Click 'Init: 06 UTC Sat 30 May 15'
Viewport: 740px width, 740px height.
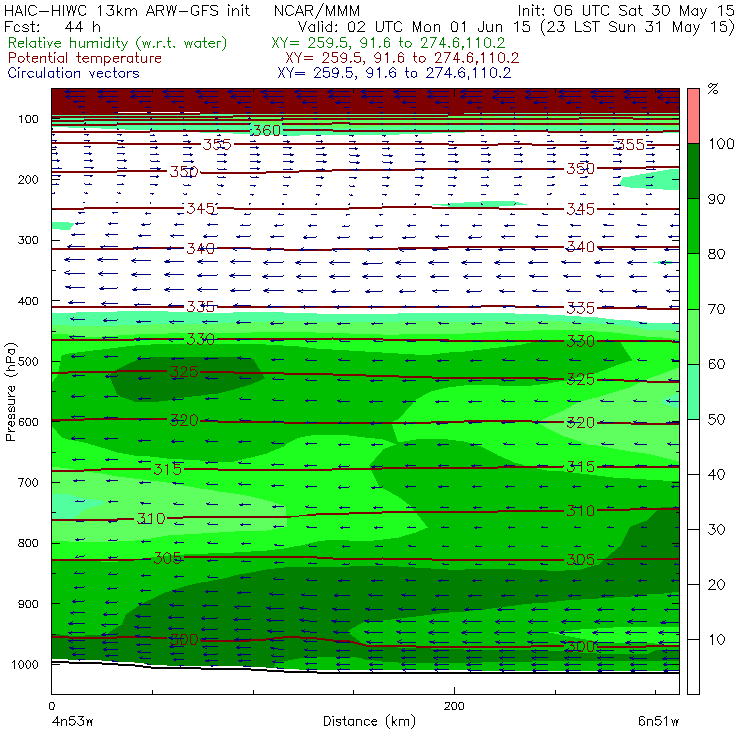click(x=626, y=10)
